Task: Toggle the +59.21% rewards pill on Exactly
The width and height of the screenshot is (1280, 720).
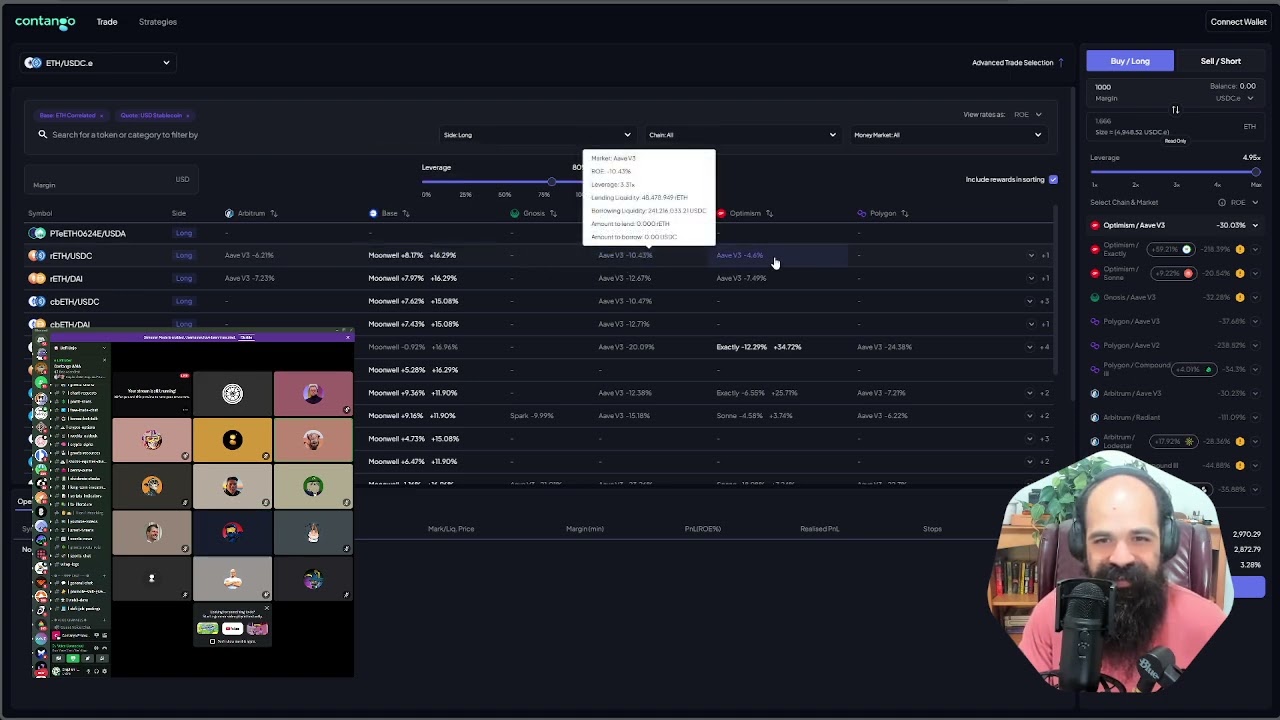Action: pyautogui.click(x=1172, y=249)
